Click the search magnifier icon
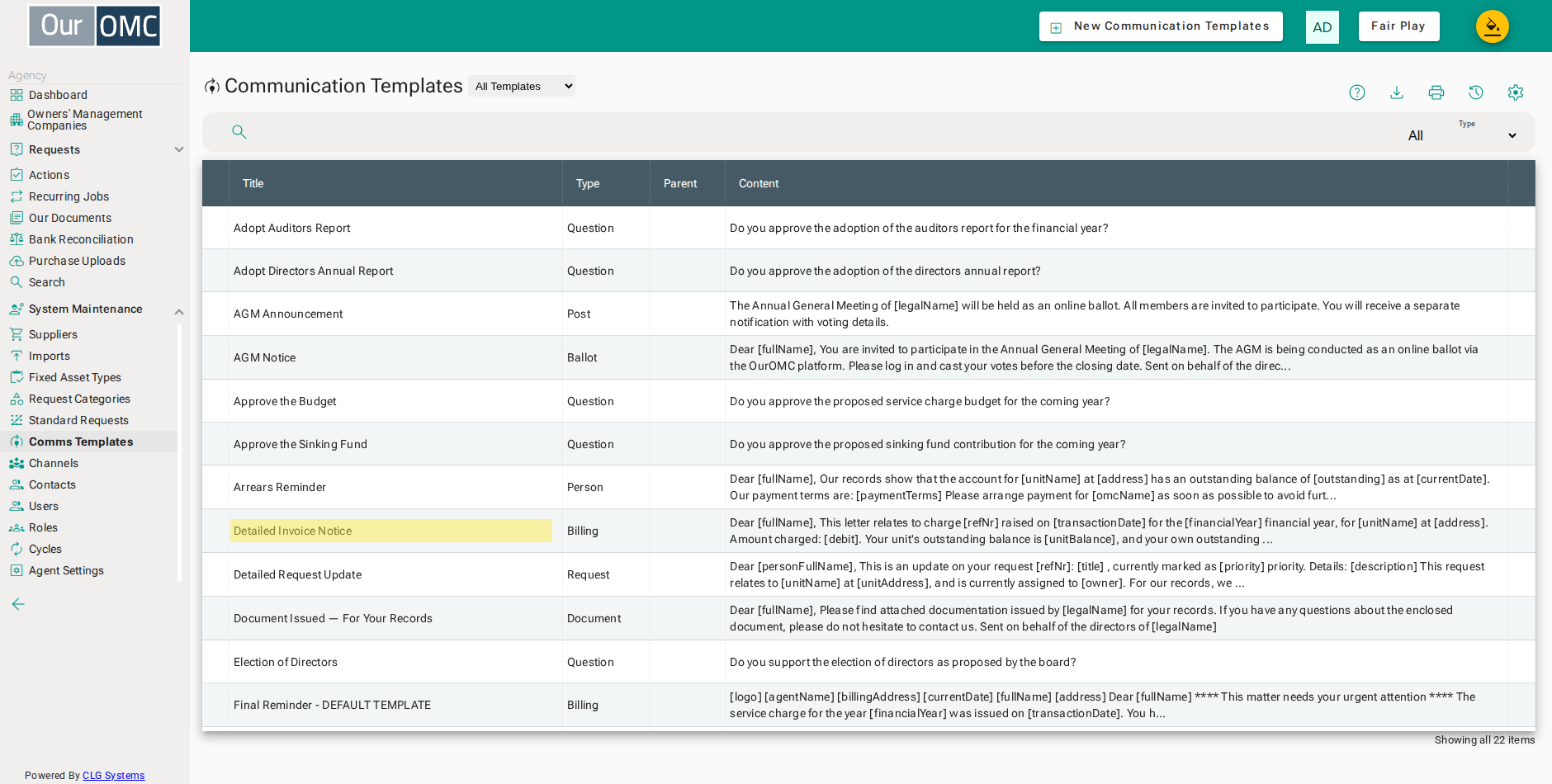Image resolution: width=1552 pixels, height=784 pixels. tap(239, 132)
